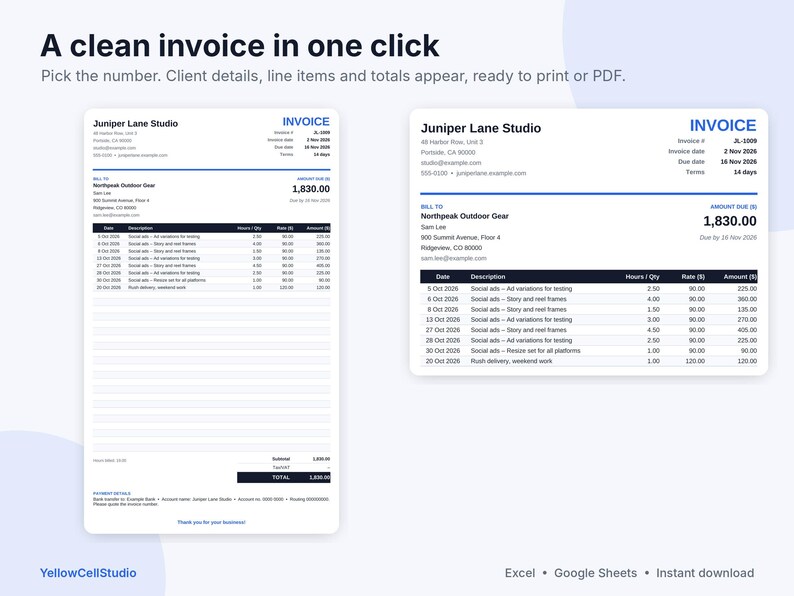Click the "13 Oct 2026" date cell in the large card
This screenshot has width=794, height=596.
coord(443,320)
